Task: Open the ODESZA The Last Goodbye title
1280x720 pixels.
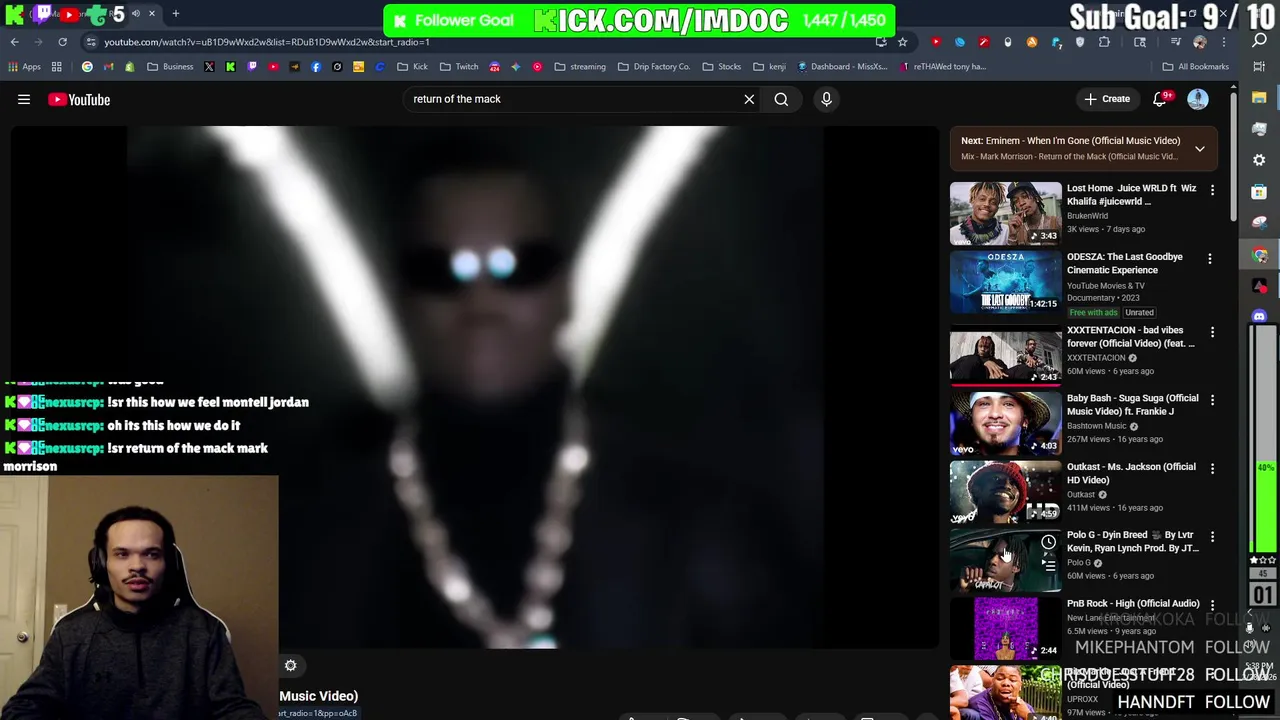Action: (1124, 263)
